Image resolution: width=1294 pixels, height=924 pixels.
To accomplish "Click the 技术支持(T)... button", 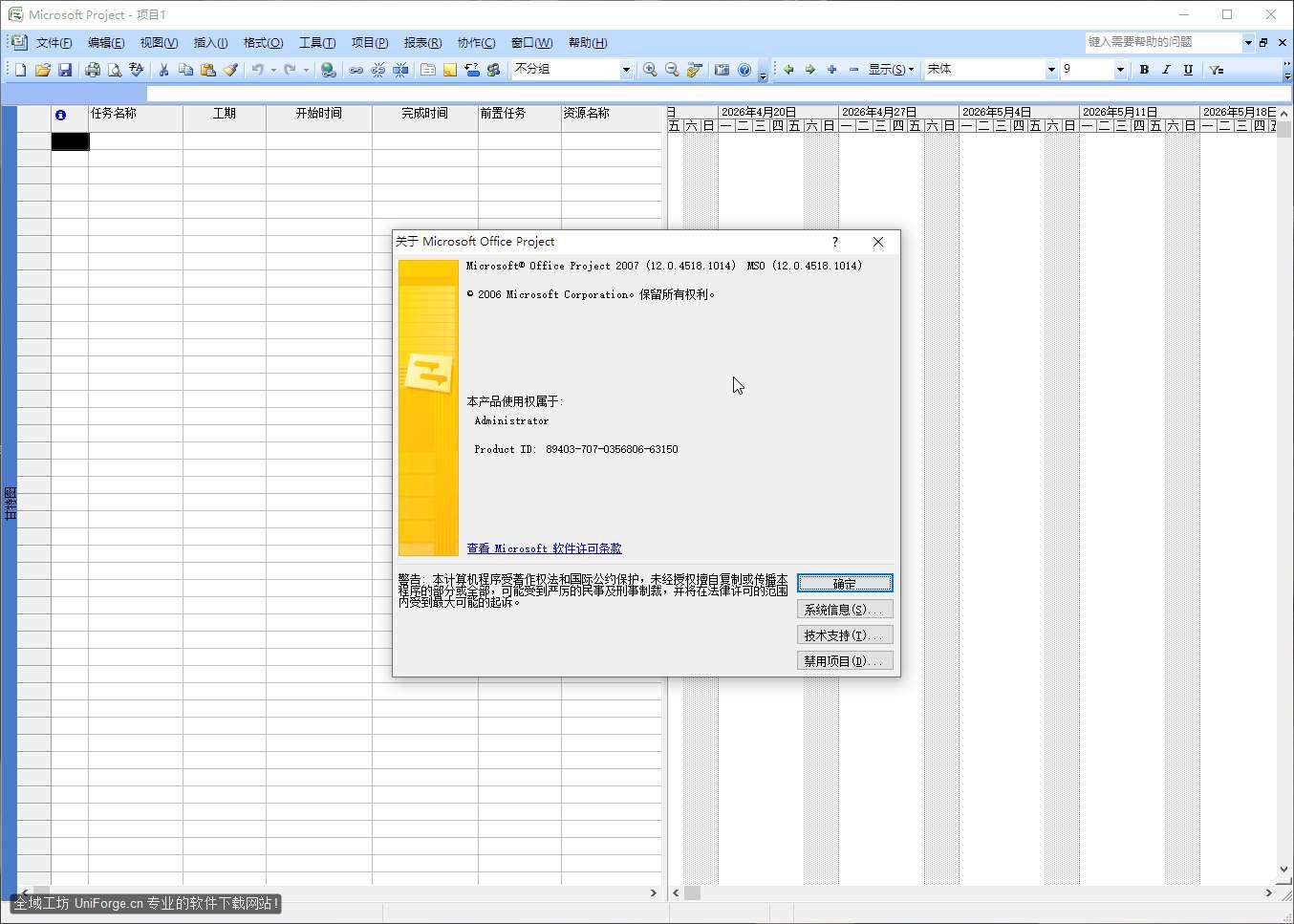I will click(845, 634).
